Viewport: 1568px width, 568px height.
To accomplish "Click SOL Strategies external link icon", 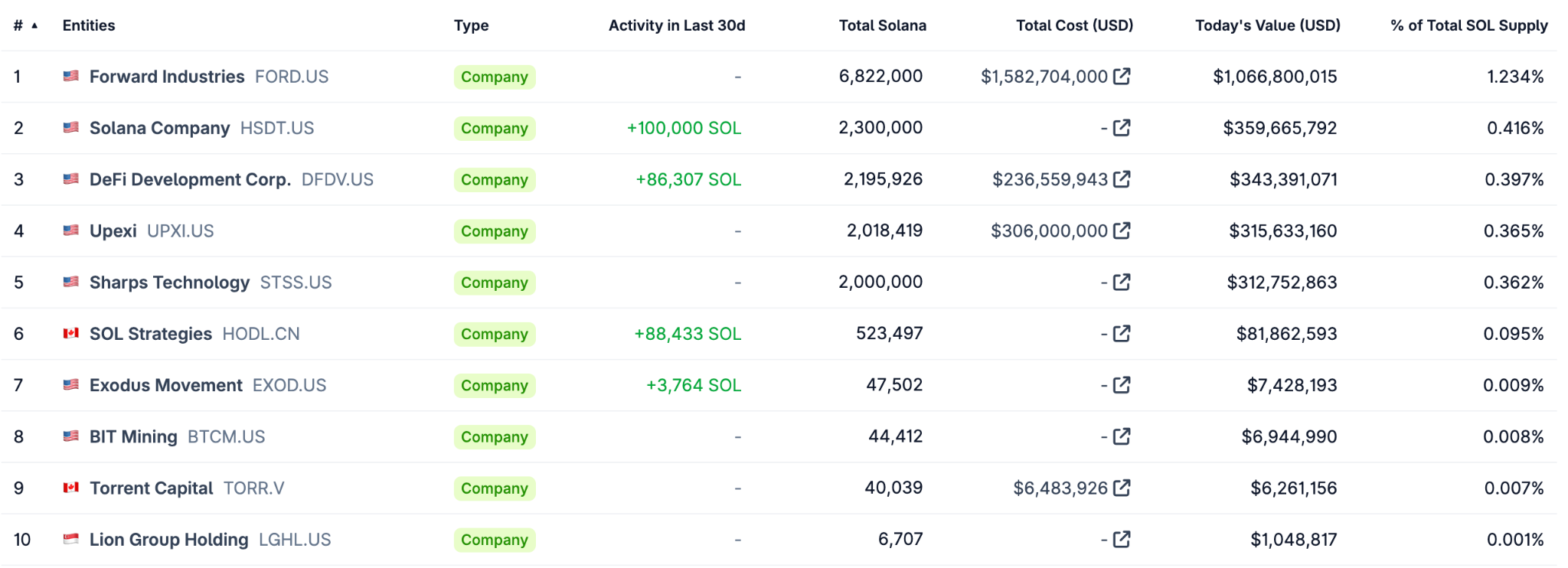I will click(1122, 334).
